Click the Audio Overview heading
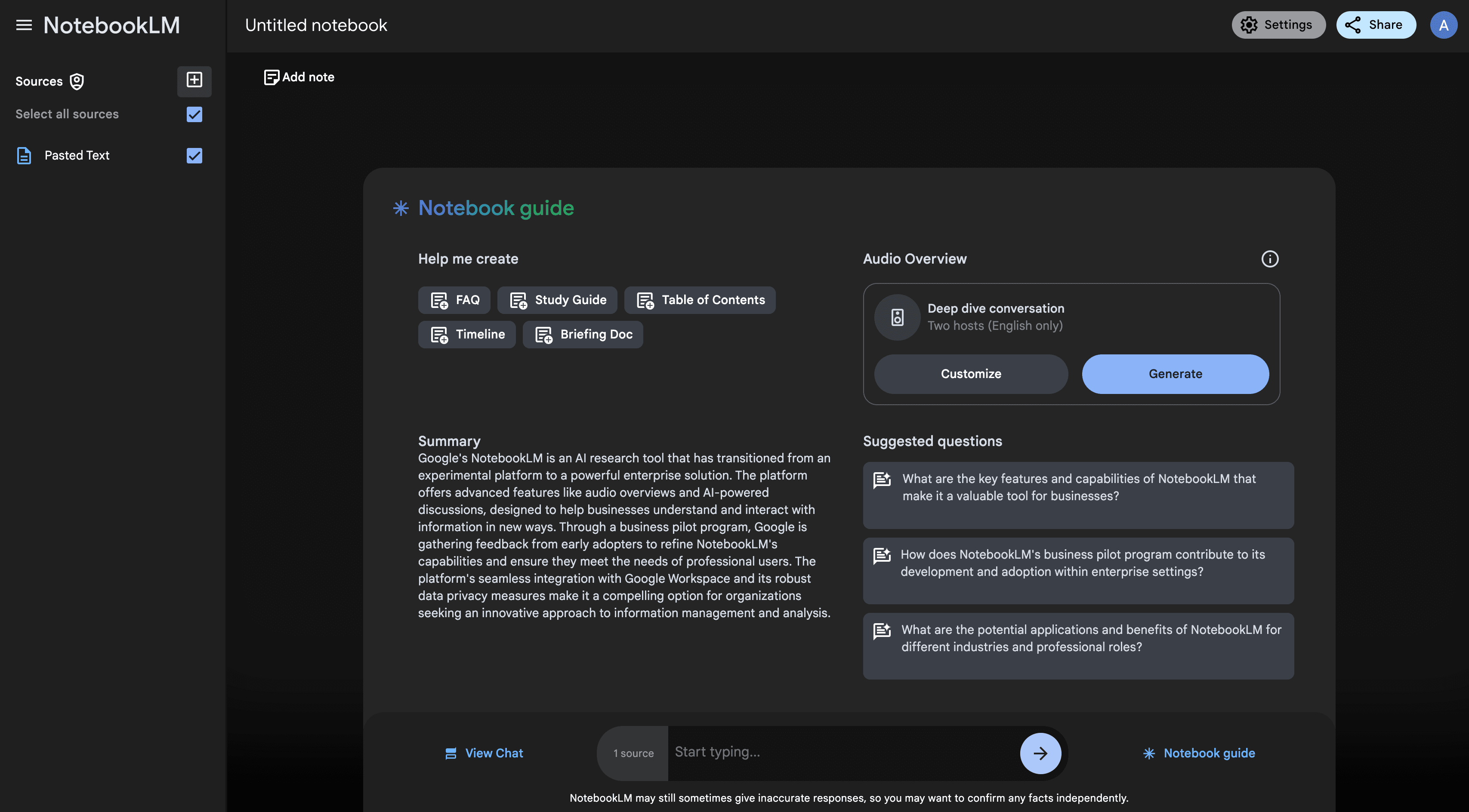1469x812 pixels. pos(915,259)
